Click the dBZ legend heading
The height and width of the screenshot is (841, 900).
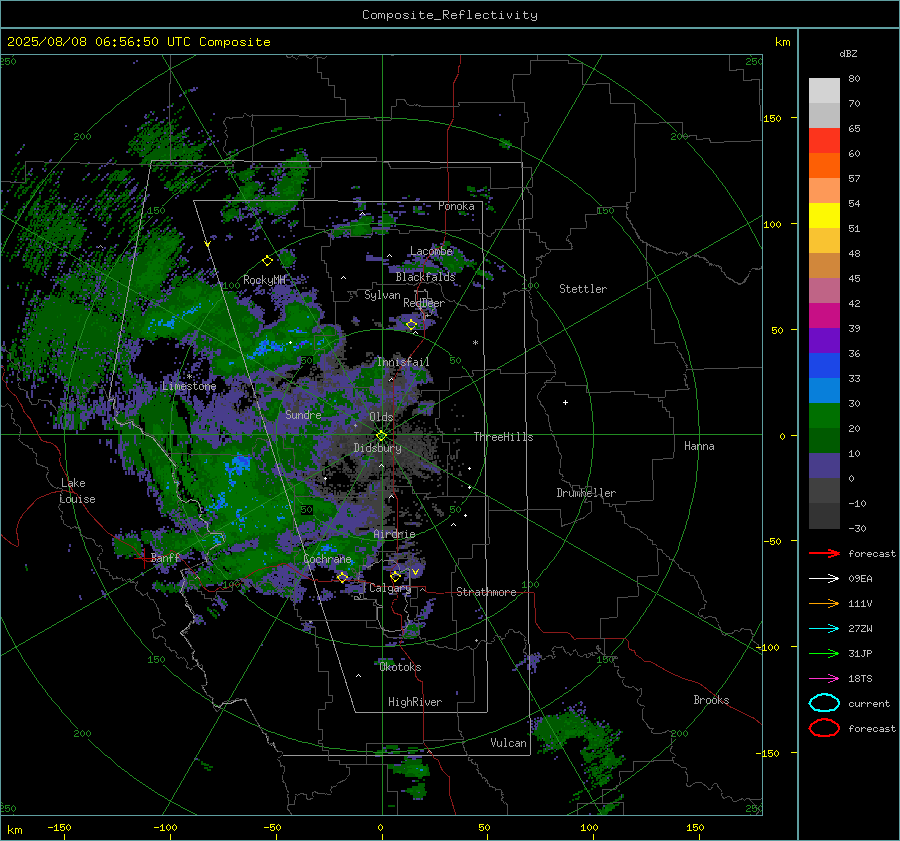(x=848, y=53)
